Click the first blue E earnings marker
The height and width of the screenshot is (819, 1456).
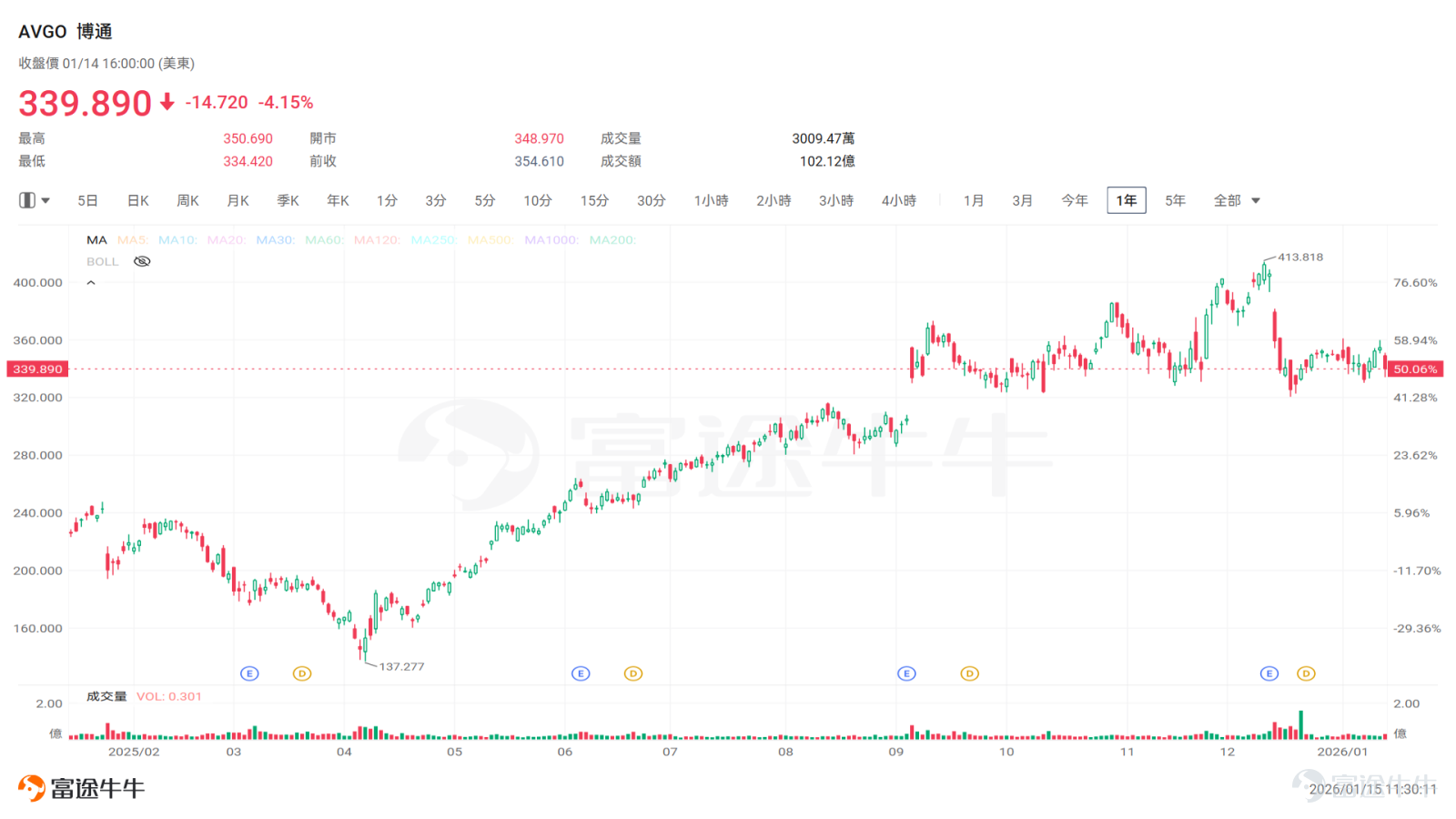coord(249,673)
